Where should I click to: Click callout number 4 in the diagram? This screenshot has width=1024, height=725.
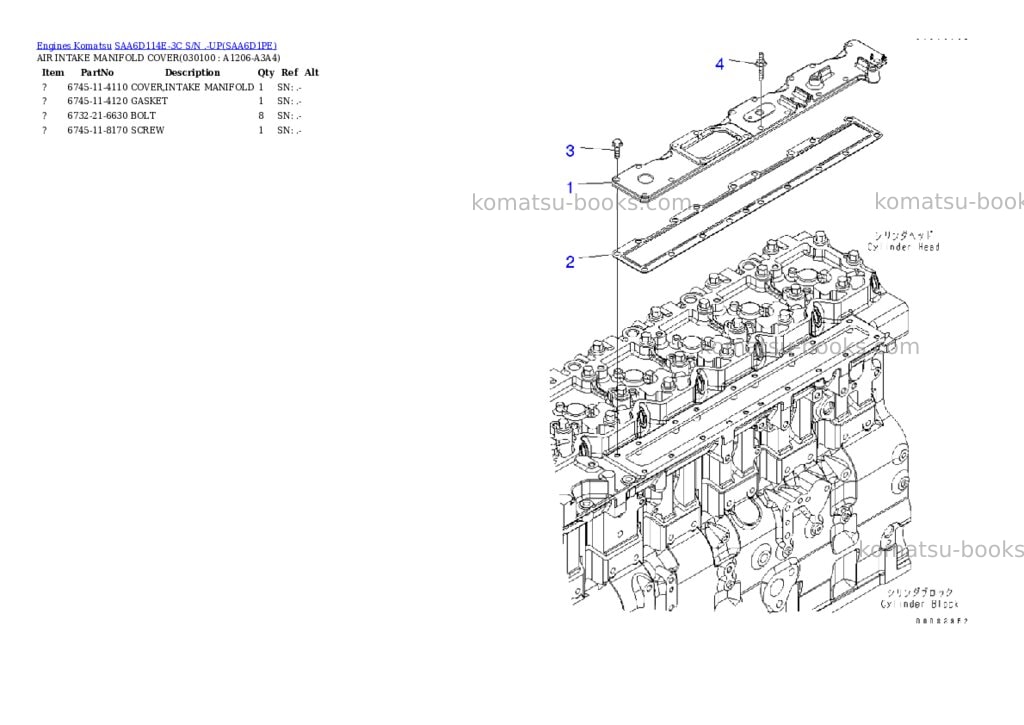(x=720, y=64)
